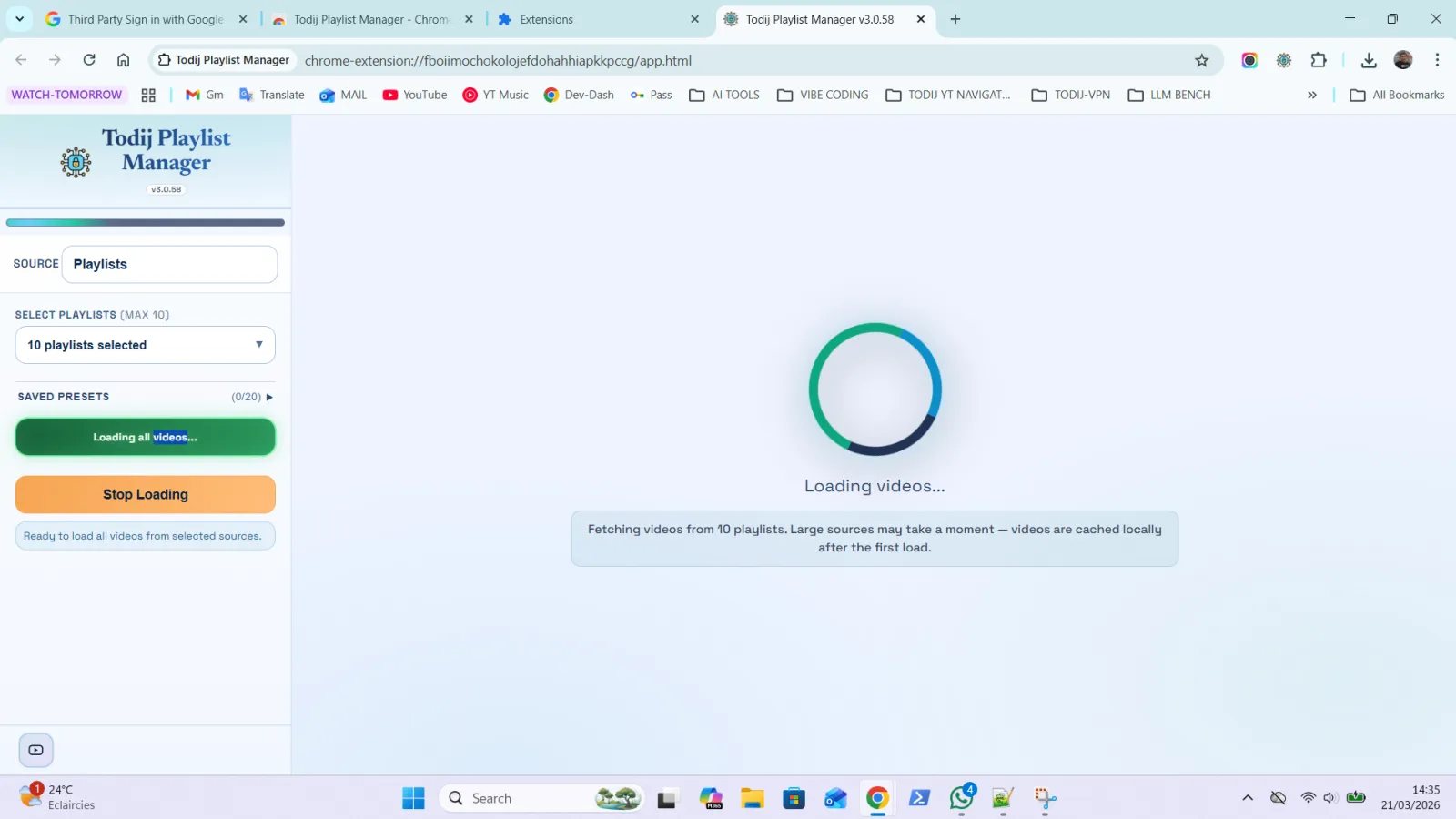1456x819 pixels.
Task: Open File Explorer from the taskbar
Action: 753,798
